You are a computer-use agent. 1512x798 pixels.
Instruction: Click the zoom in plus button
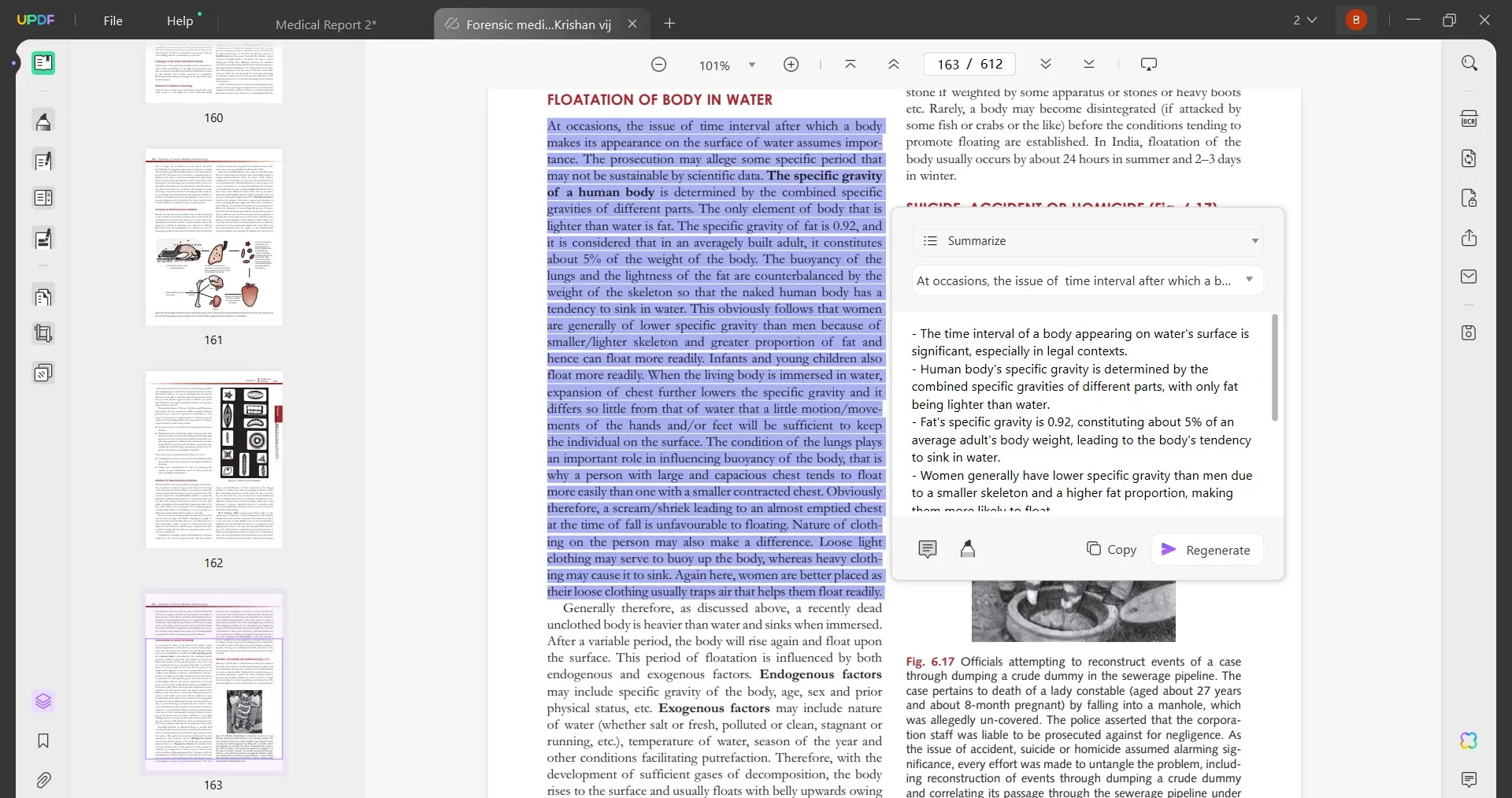(x=791, y=65)
